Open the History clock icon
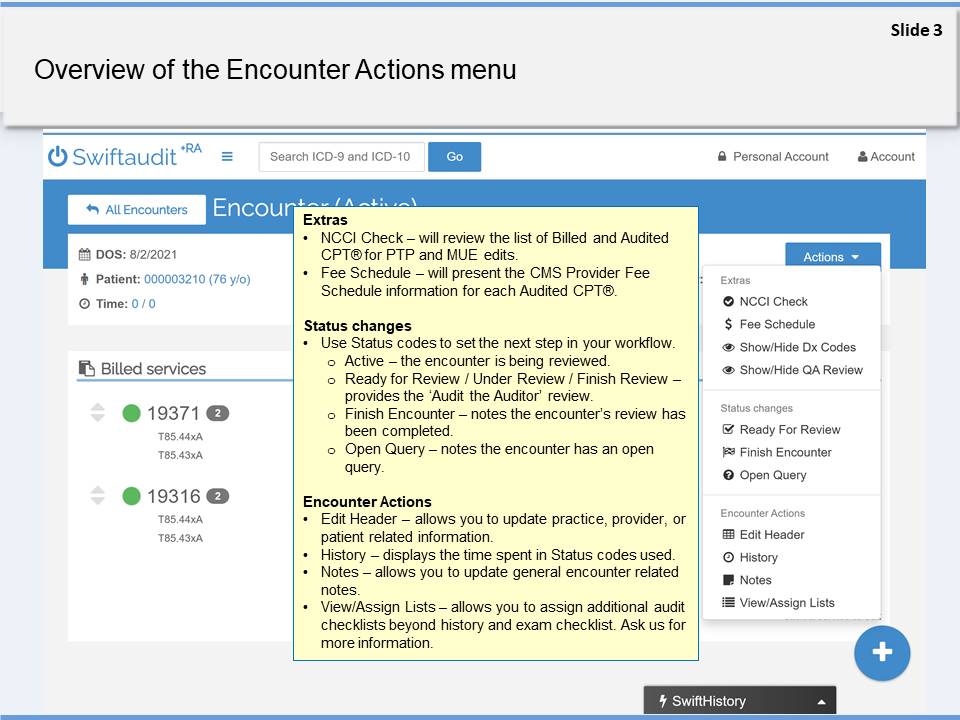Viewport: 960px width, 720px height. pyautogui.click(x=756, y=557)
